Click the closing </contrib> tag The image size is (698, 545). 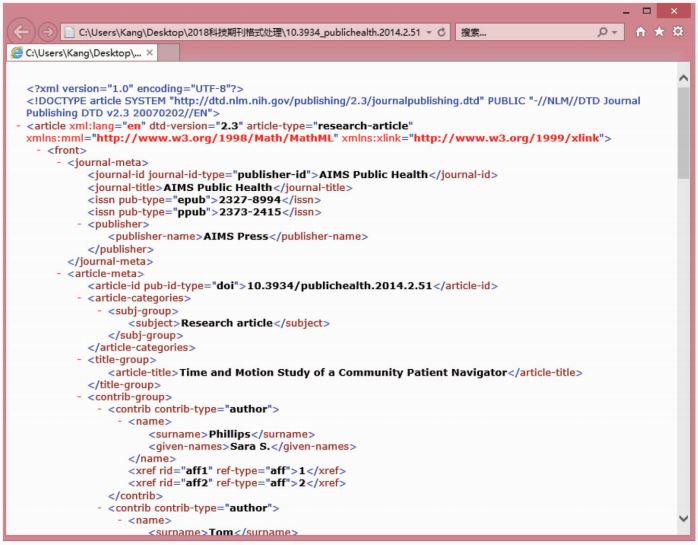[135, 496]
